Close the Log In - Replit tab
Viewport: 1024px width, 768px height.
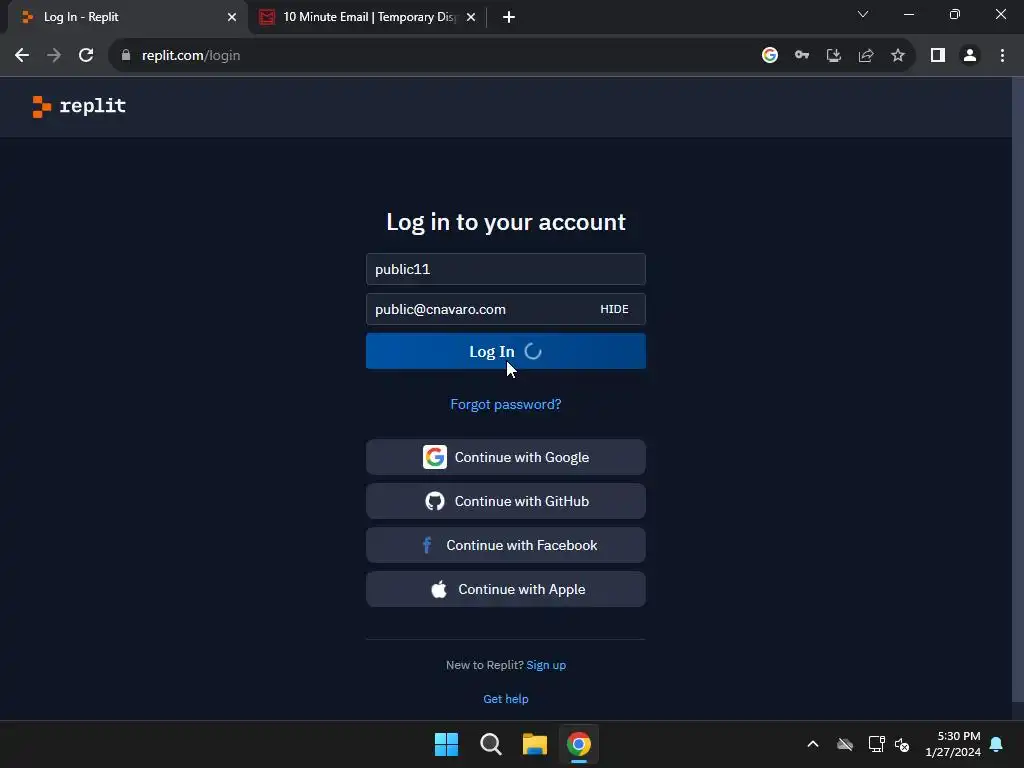[x=232, y=17]
